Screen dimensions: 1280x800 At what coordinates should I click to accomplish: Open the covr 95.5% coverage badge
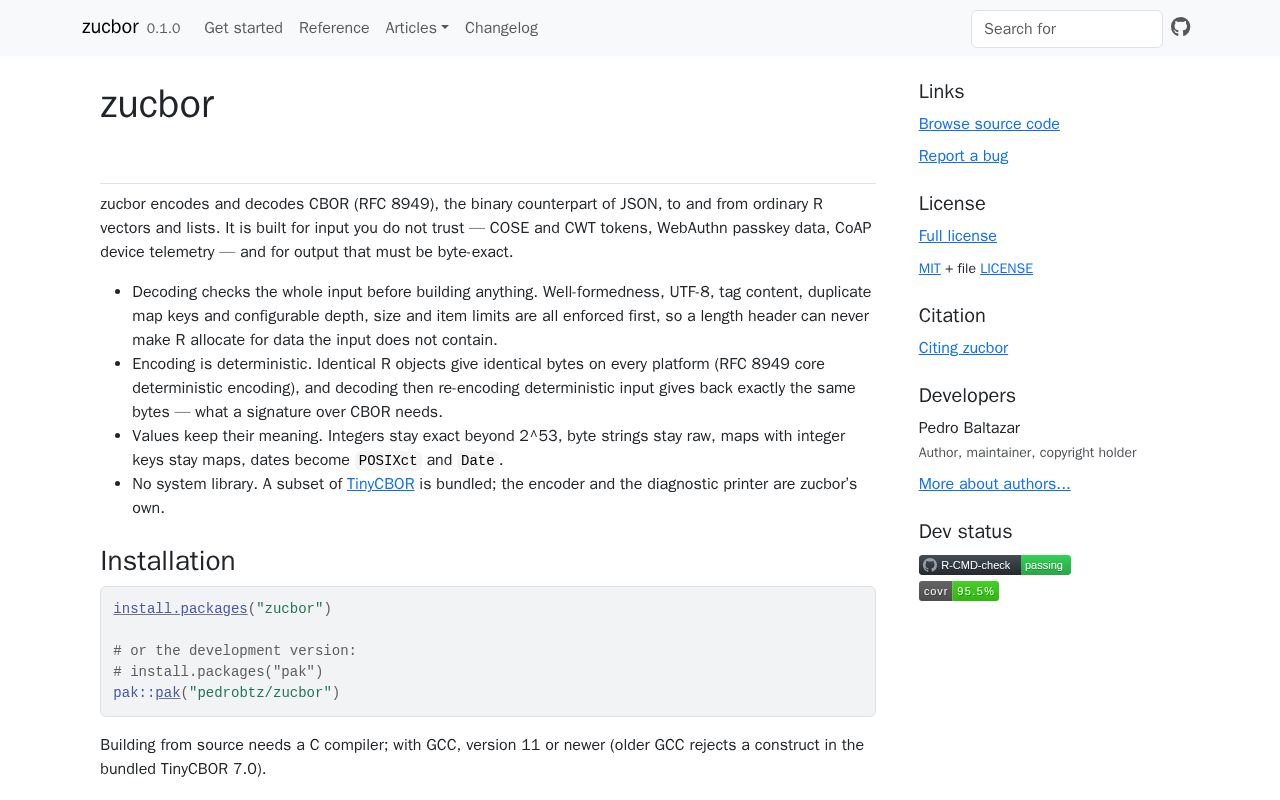click(x=959, y=591)
